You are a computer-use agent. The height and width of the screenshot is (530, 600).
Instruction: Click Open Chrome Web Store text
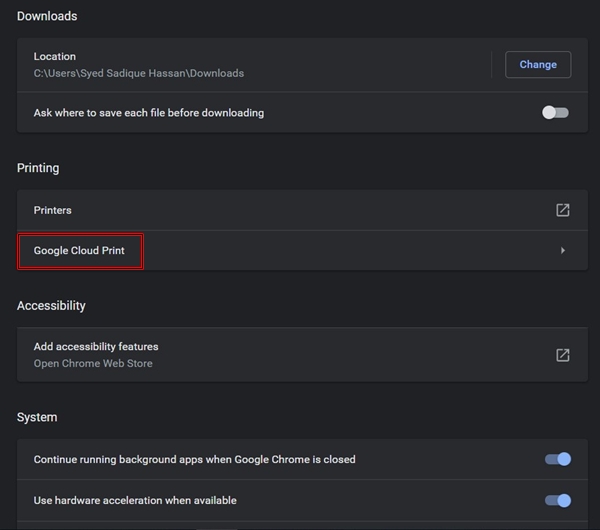[x=93, y=363]
